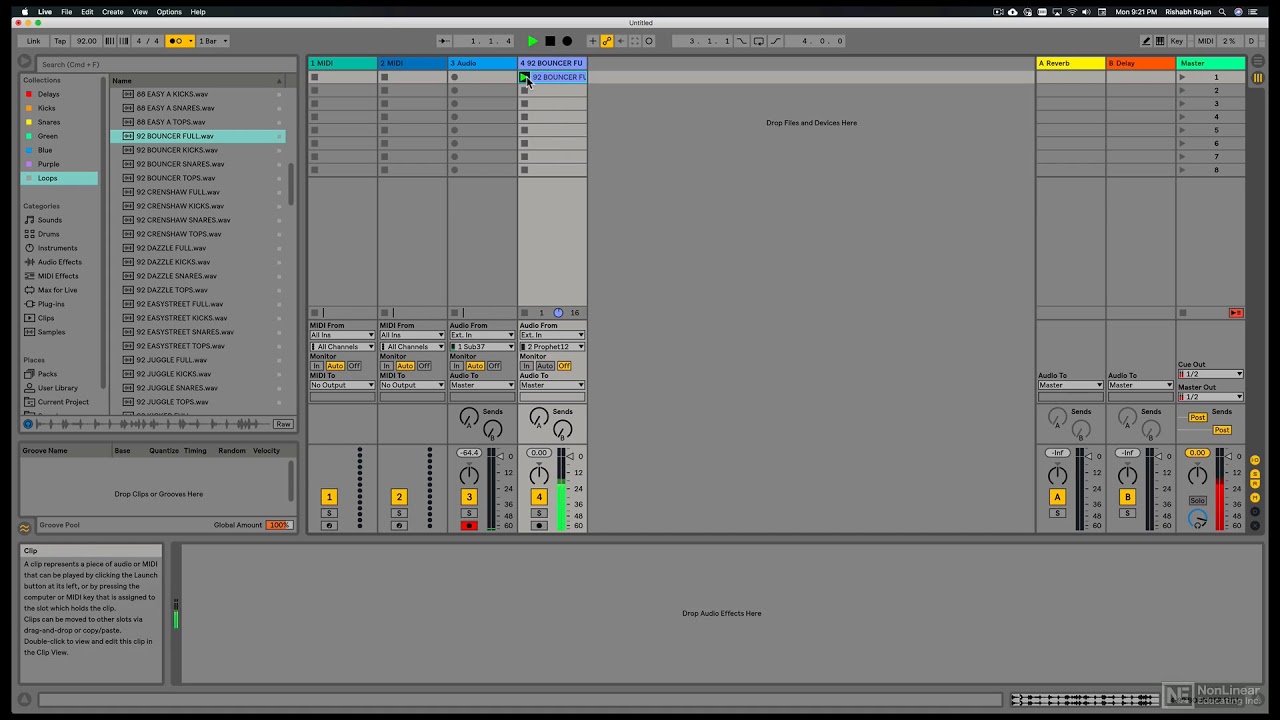Open the Current Project place

pos(63,402)
